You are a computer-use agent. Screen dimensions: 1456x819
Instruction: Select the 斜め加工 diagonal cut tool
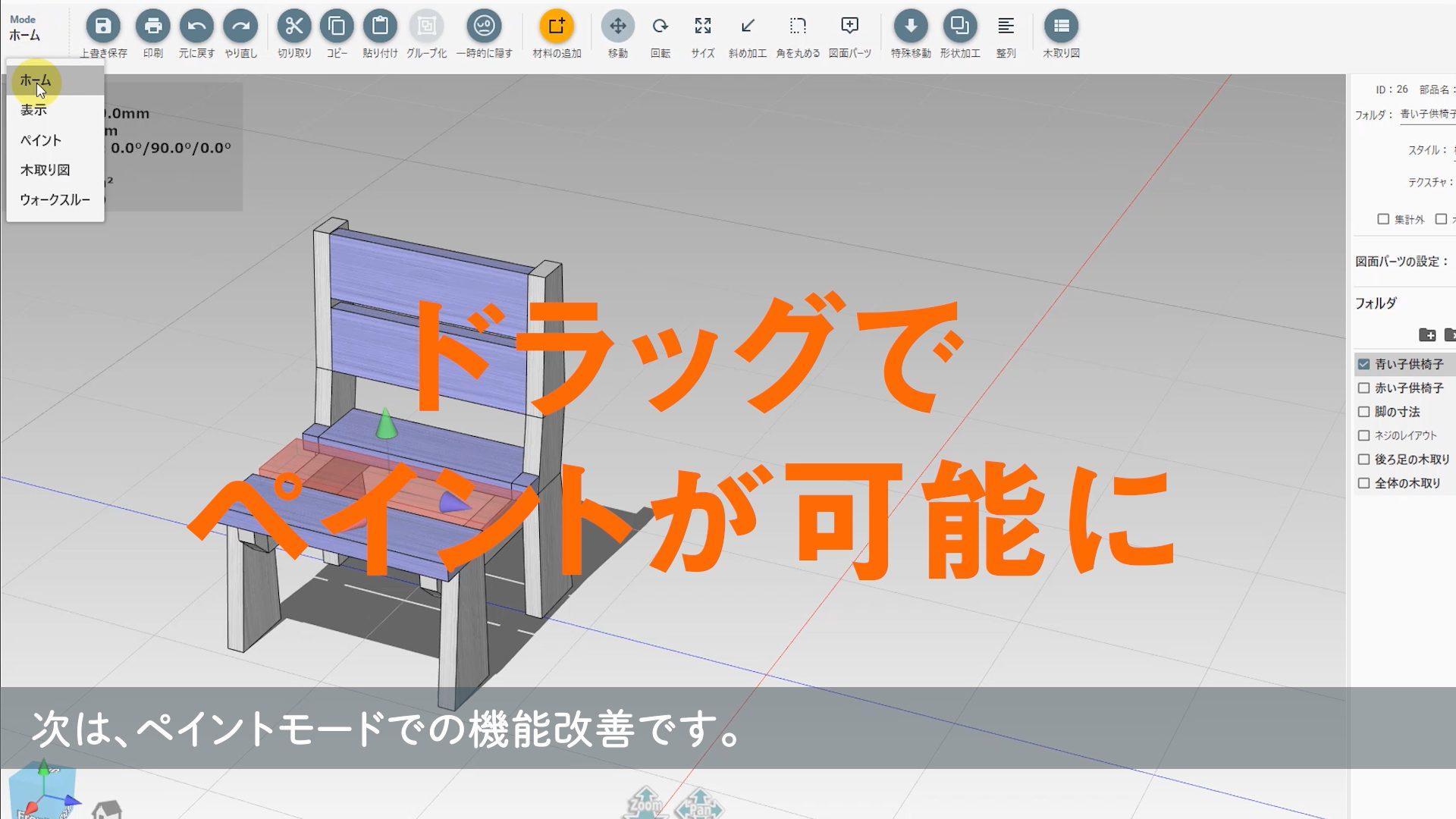point(748,27)
